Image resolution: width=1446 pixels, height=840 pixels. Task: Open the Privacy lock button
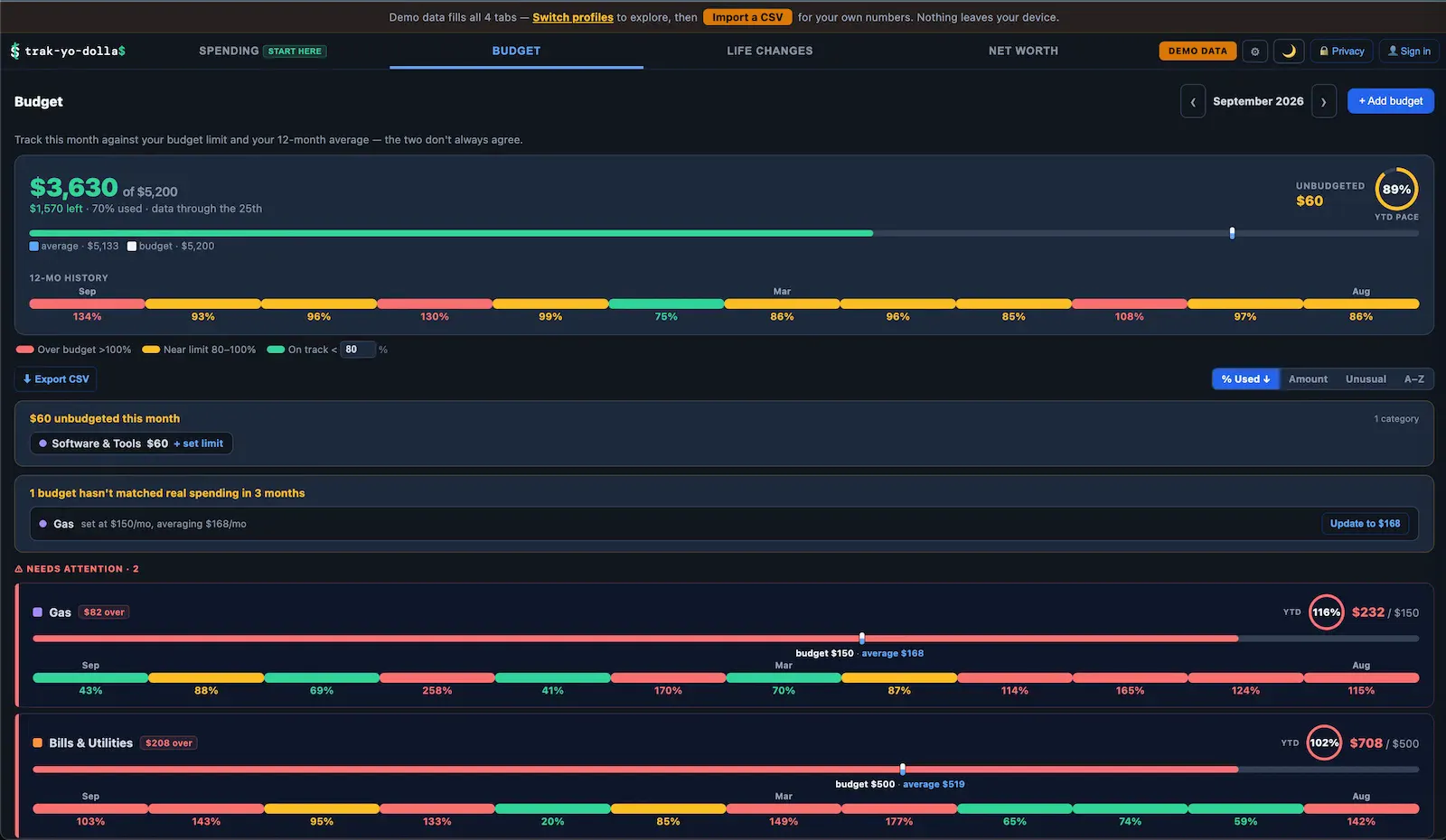(1342, 51)
